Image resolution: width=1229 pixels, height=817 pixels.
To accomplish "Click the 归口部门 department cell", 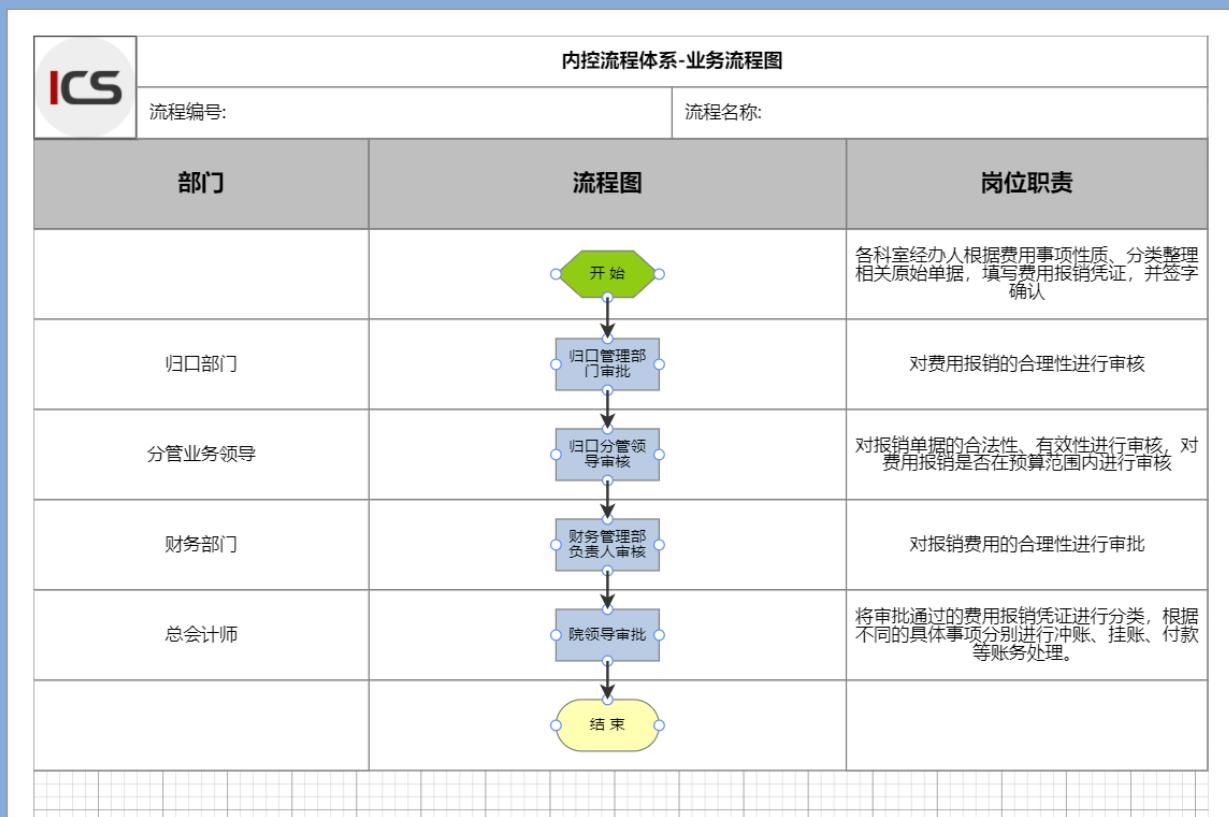I will pos(201,364).
